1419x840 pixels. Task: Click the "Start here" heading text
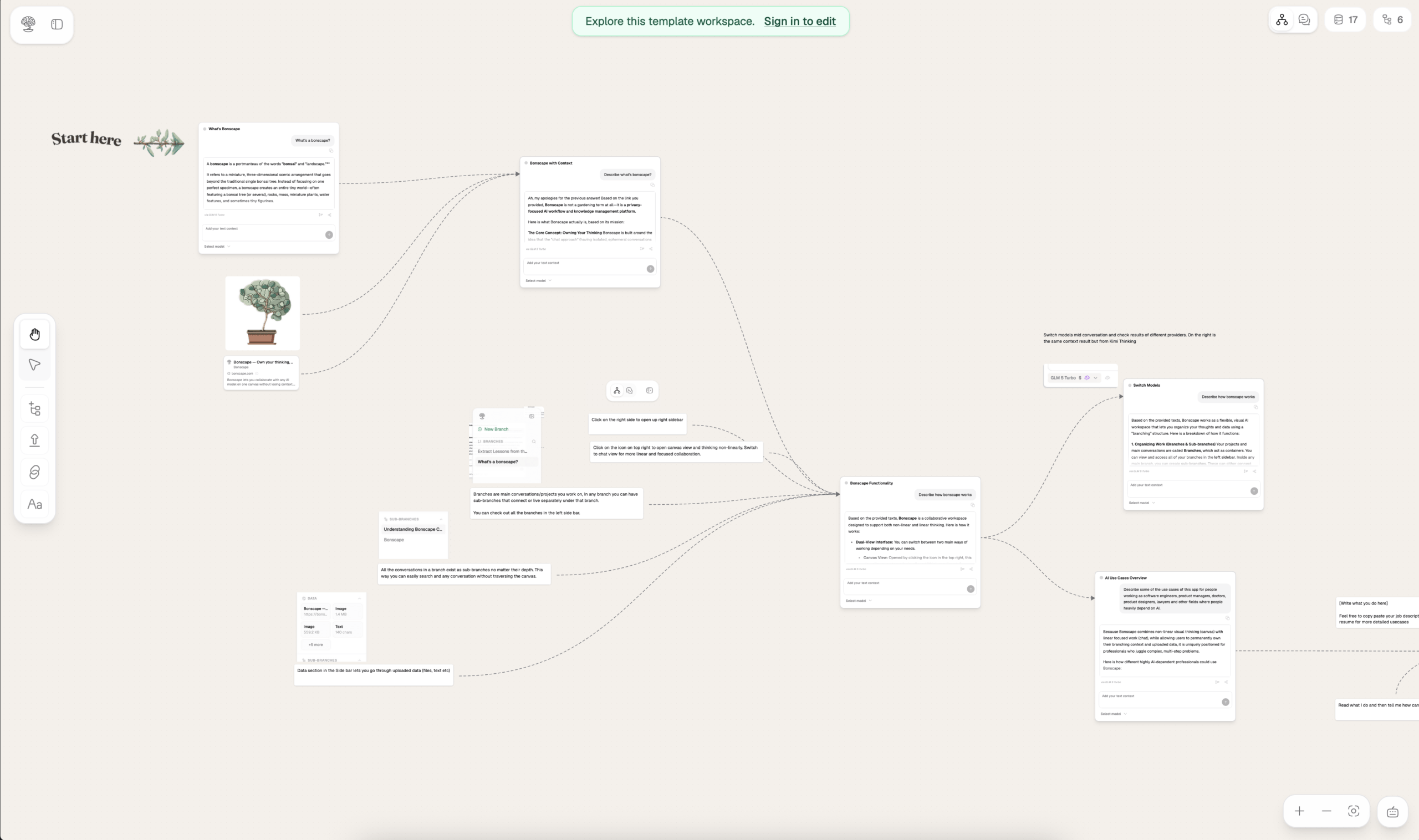point(86,139)
